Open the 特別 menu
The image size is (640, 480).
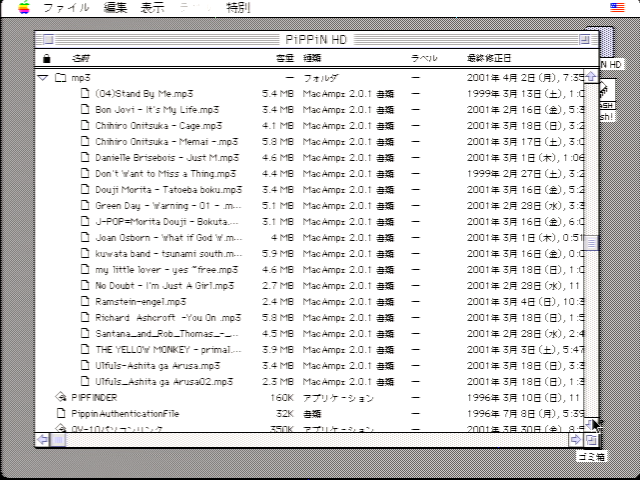pos(238,8)
